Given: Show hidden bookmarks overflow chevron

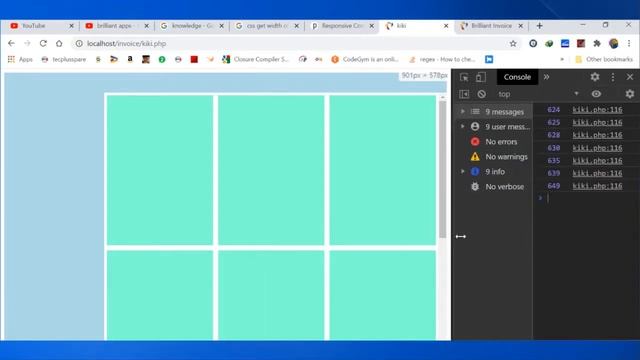Looking at the screenshot, I should coord(562,59).
